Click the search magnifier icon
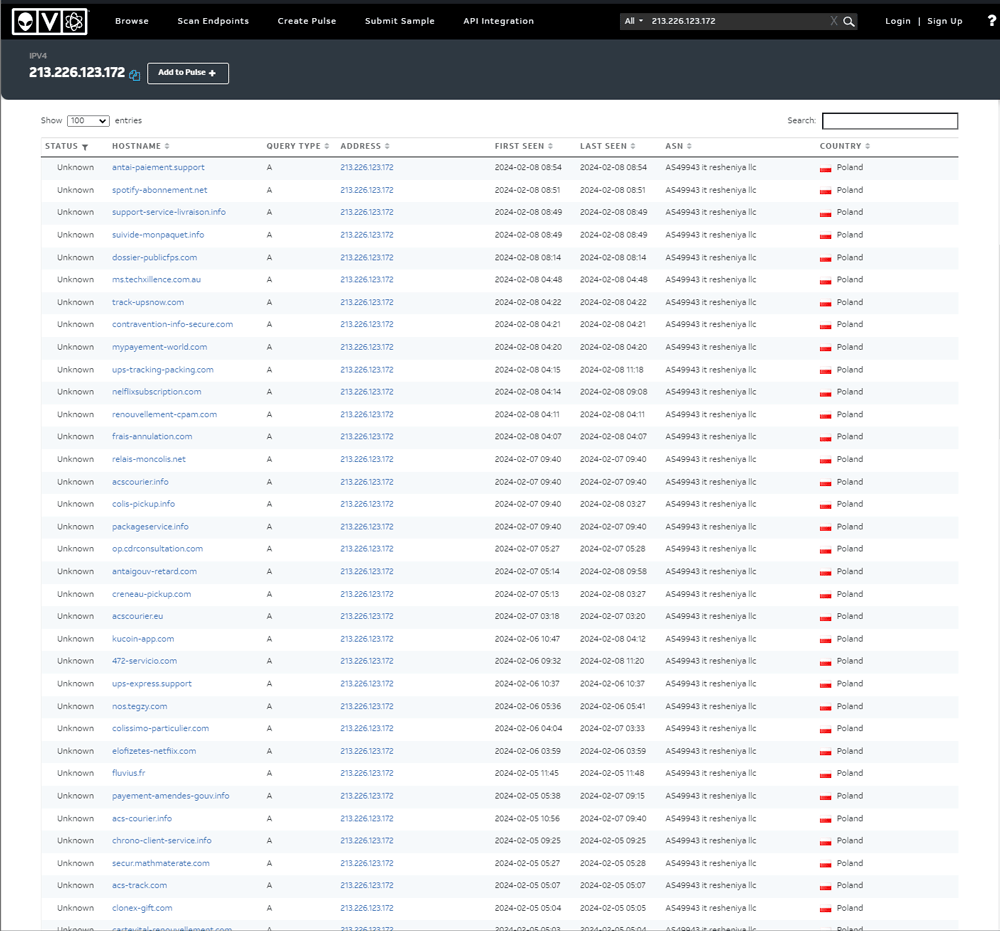This screenshot has height=931, width=1000. [848, 21]
